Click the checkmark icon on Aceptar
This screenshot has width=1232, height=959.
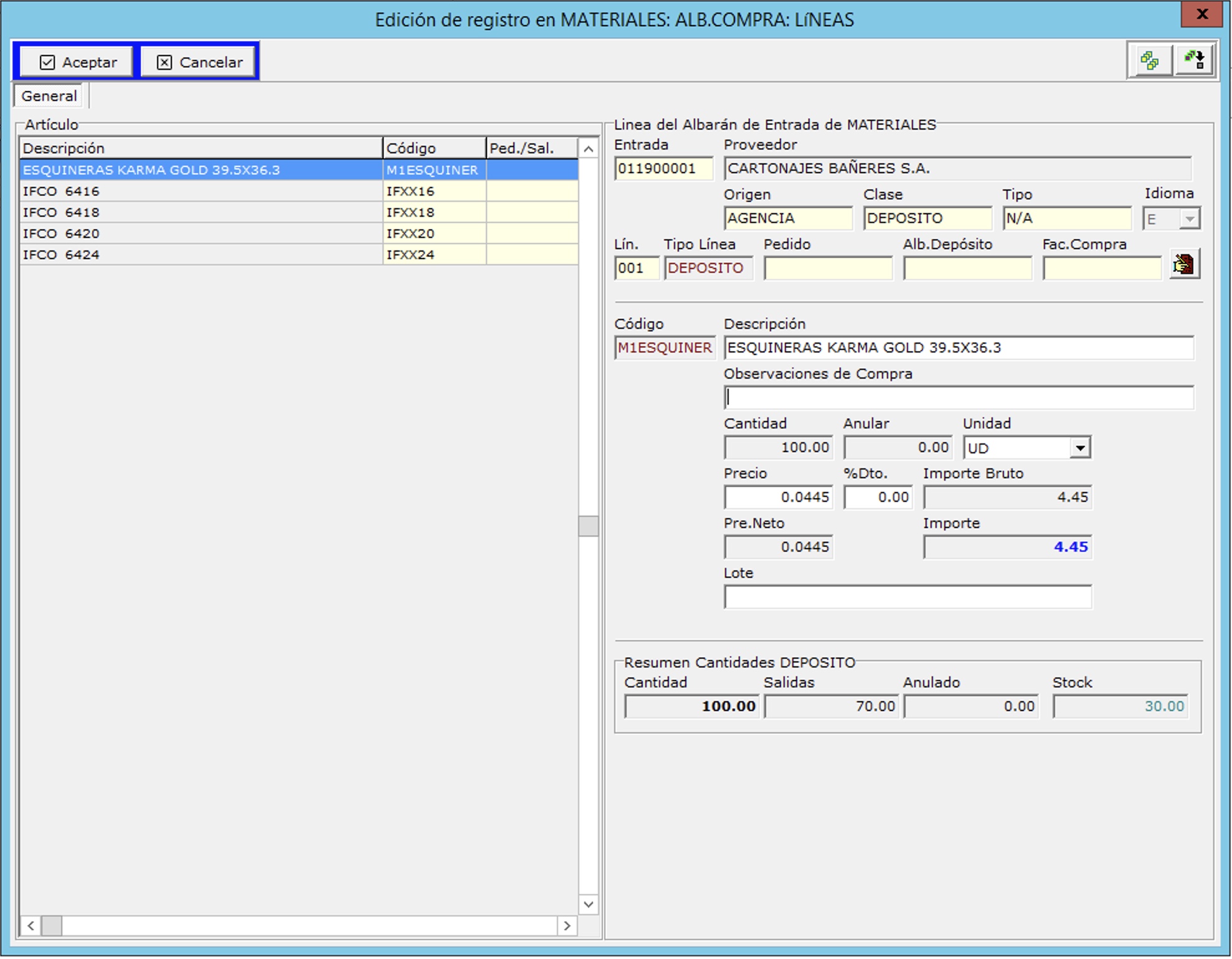coord(47,62)
